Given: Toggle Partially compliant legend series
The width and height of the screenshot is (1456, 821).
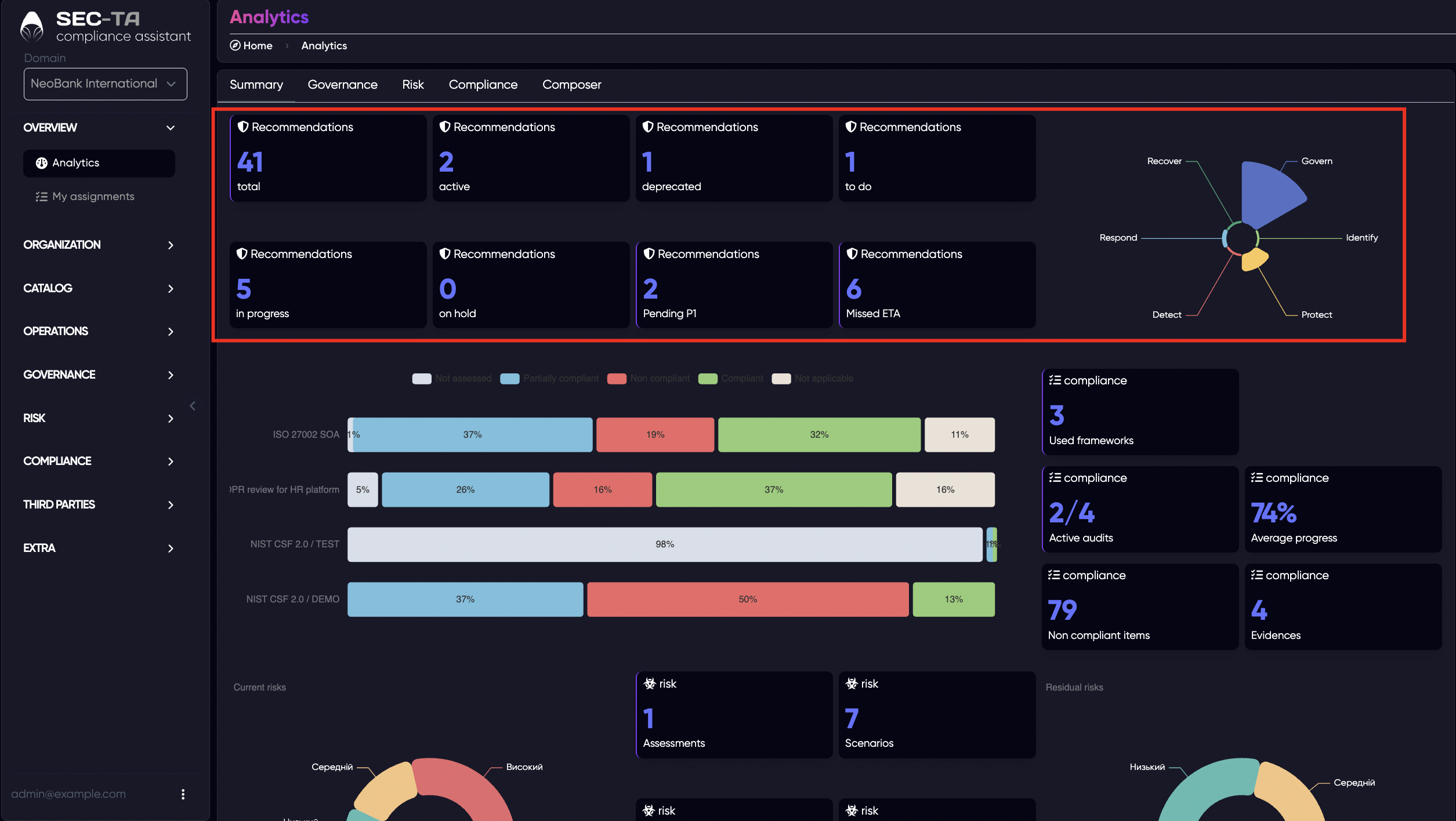Looking at the screenshot, I should point(549,379).
